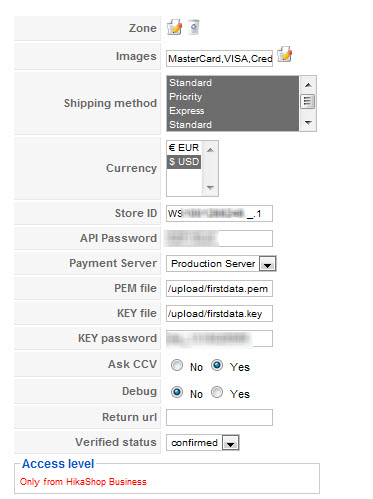
Task: Click the Shipping method scroll-up arrow
Action: pyautogui.click(x=308, y=85)
